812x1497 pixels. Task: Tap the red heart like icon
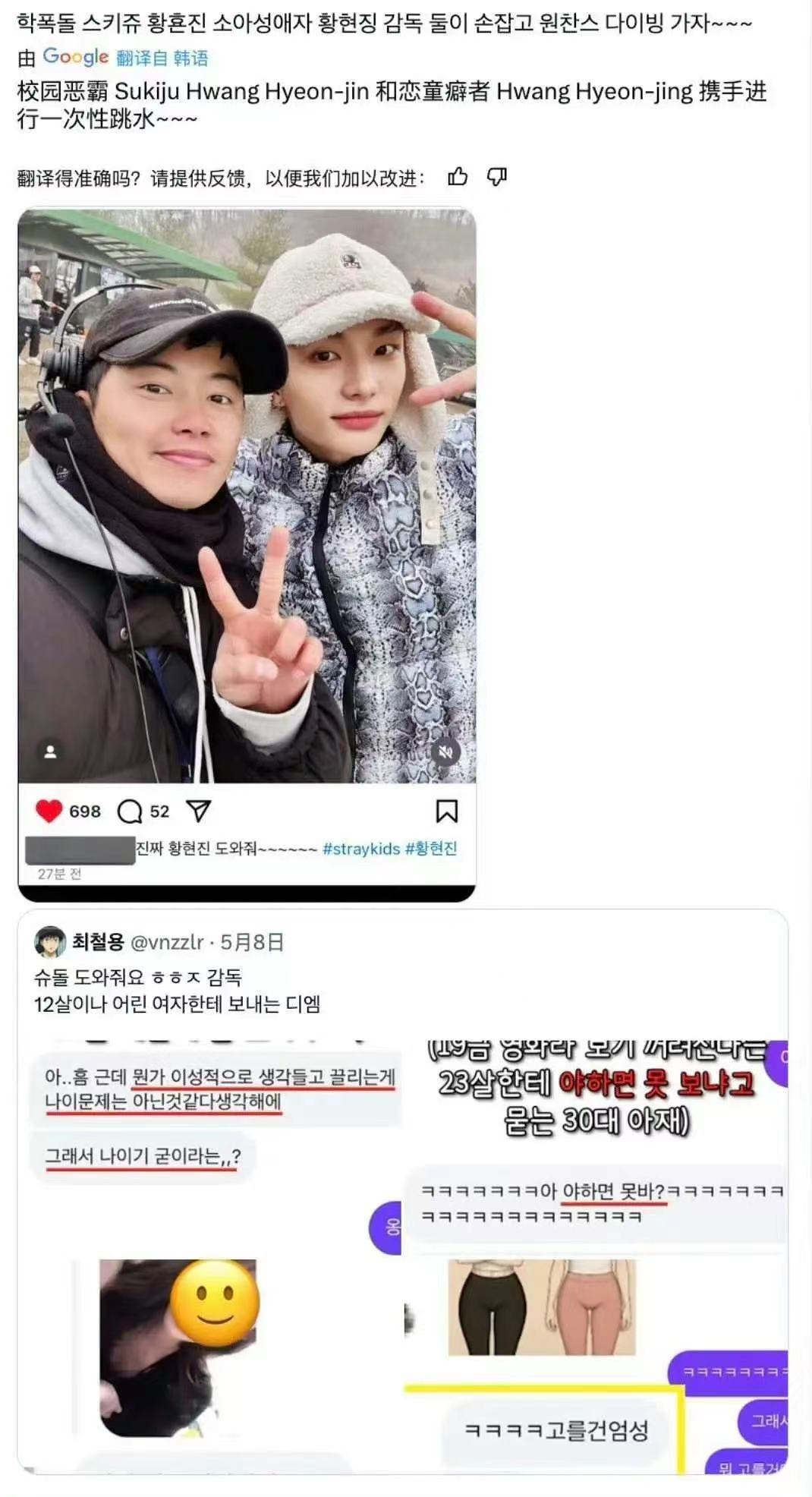coord(49,811)
